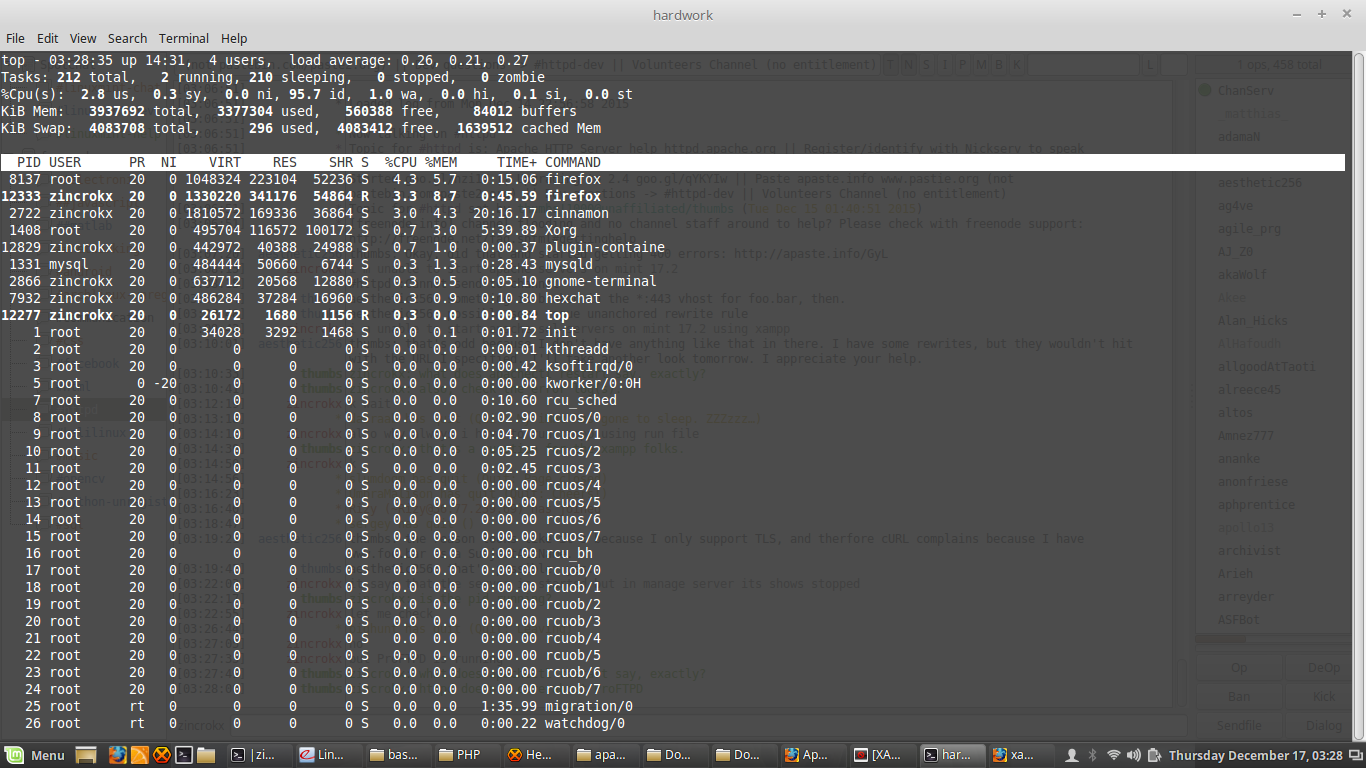Open the Linux Mint Menu button

coord(35,755)
